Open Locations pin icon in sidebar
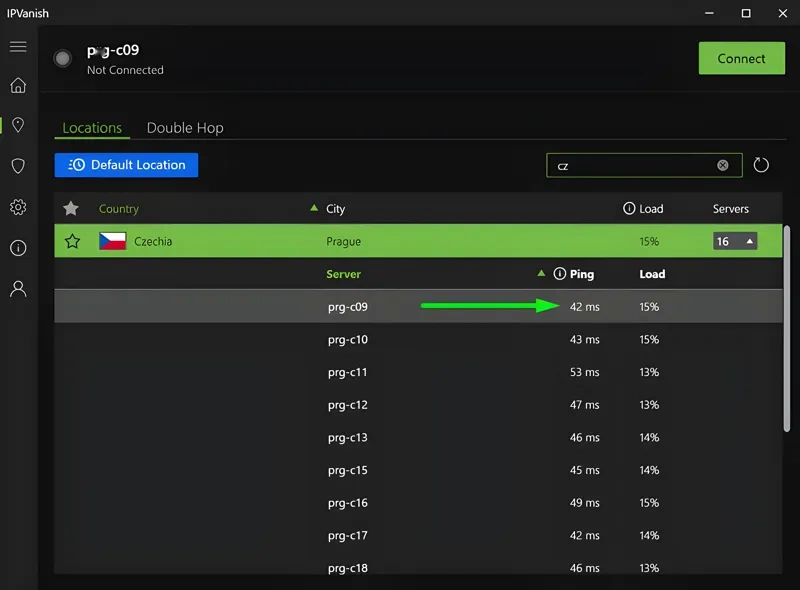Viewport: 800px width, 590px height. tap(18, 125)
